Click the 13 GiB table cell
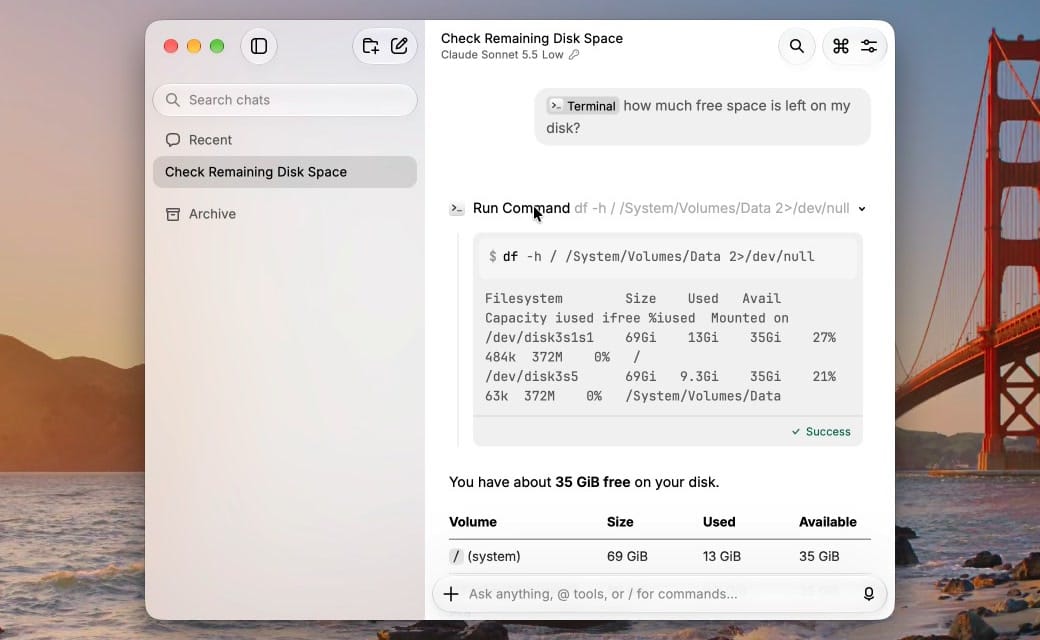Viewport: 1040px width, 640px height. pyautogui.click(x=722, y=556)
